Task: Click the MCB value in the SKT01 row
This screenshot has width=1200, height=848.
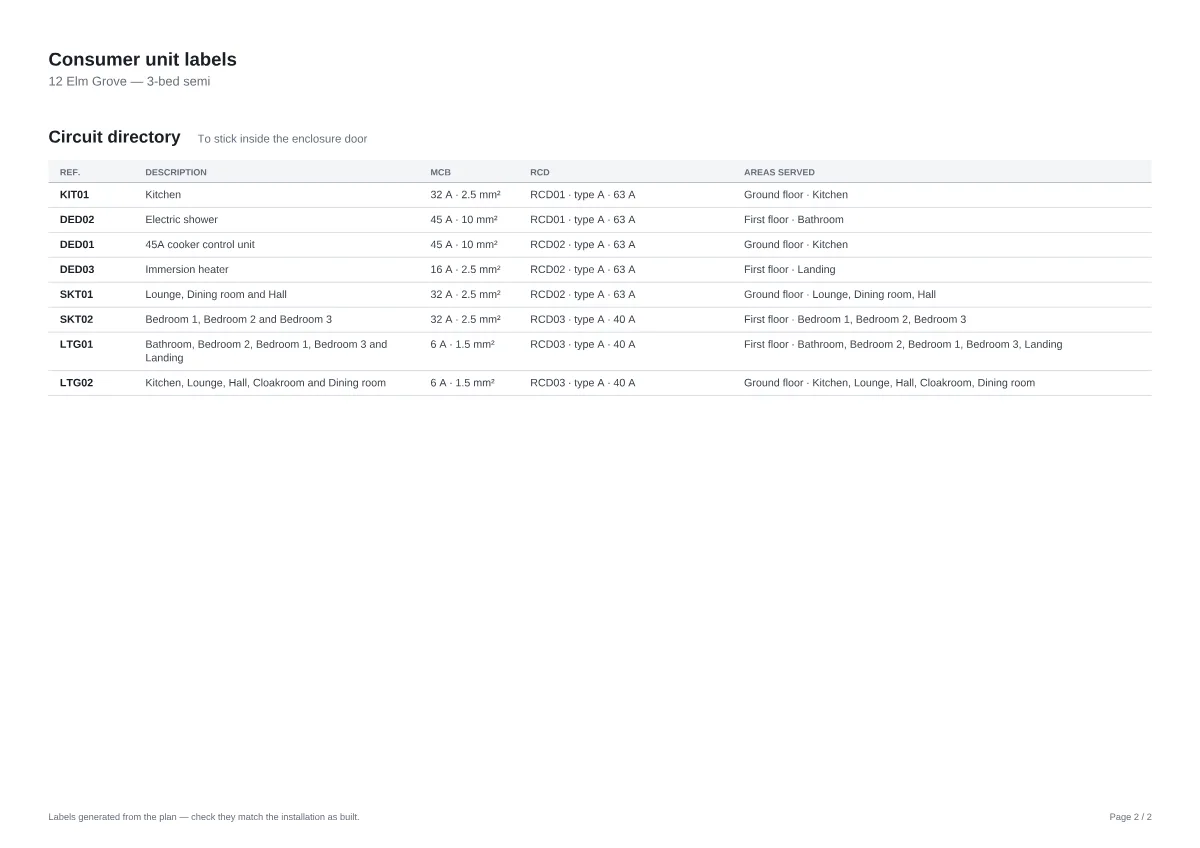Action: point(466,295)
